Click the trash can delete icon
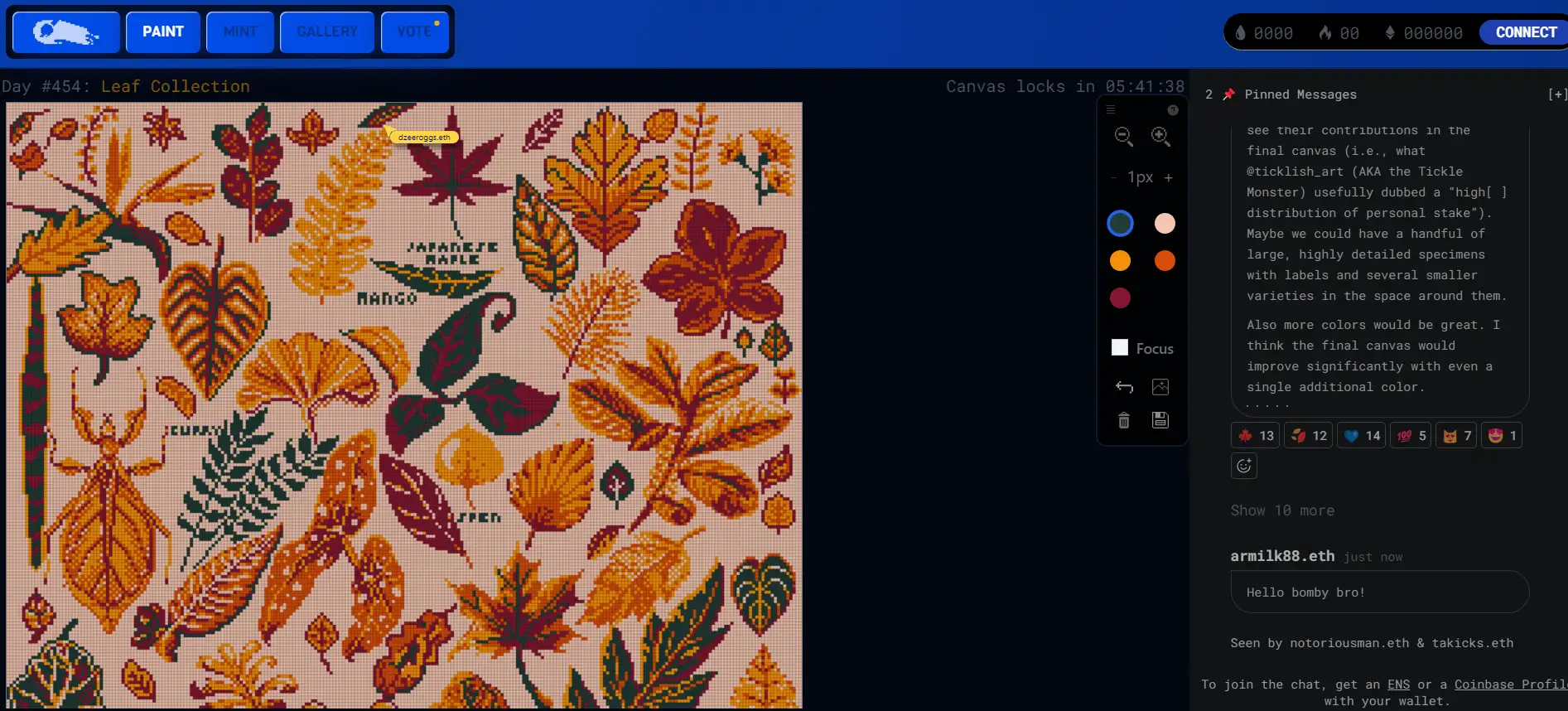 pos(1123,420)
